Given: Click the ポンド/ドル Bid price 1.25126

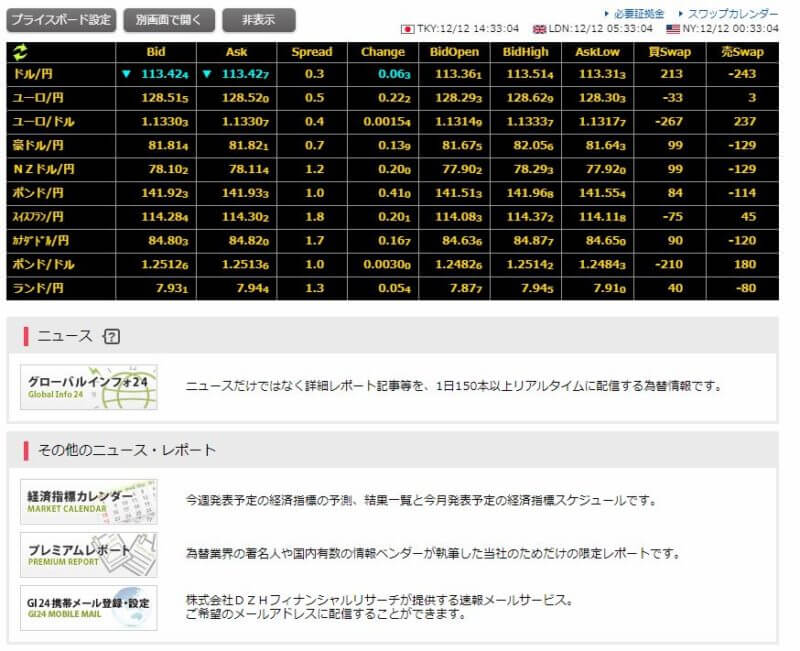Looking at the screenshot, I should pos(164,264).
